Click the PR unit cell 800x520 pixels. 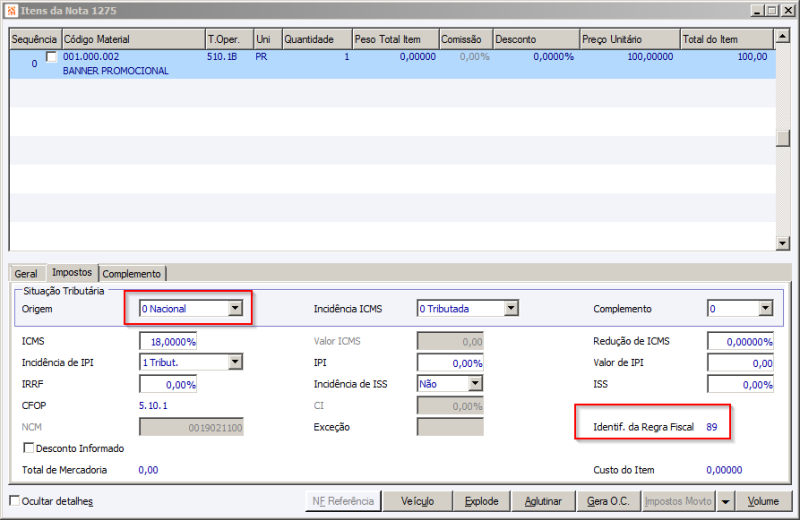tap(261, 57)
